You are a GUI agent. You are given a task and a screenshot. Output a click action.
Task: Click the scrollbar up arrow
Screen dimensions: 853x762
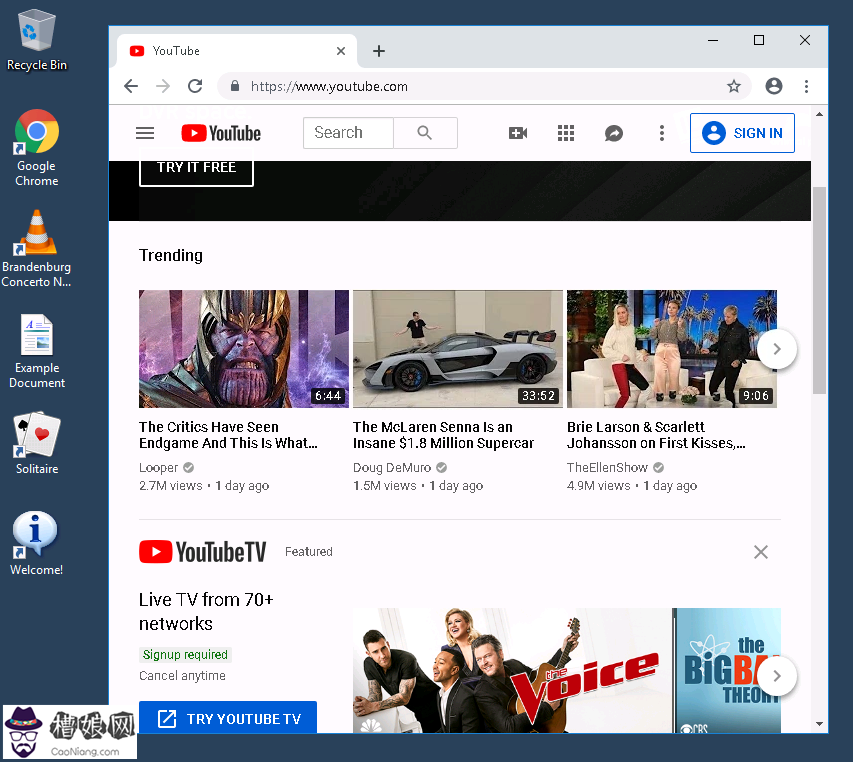tap(819, 114)
